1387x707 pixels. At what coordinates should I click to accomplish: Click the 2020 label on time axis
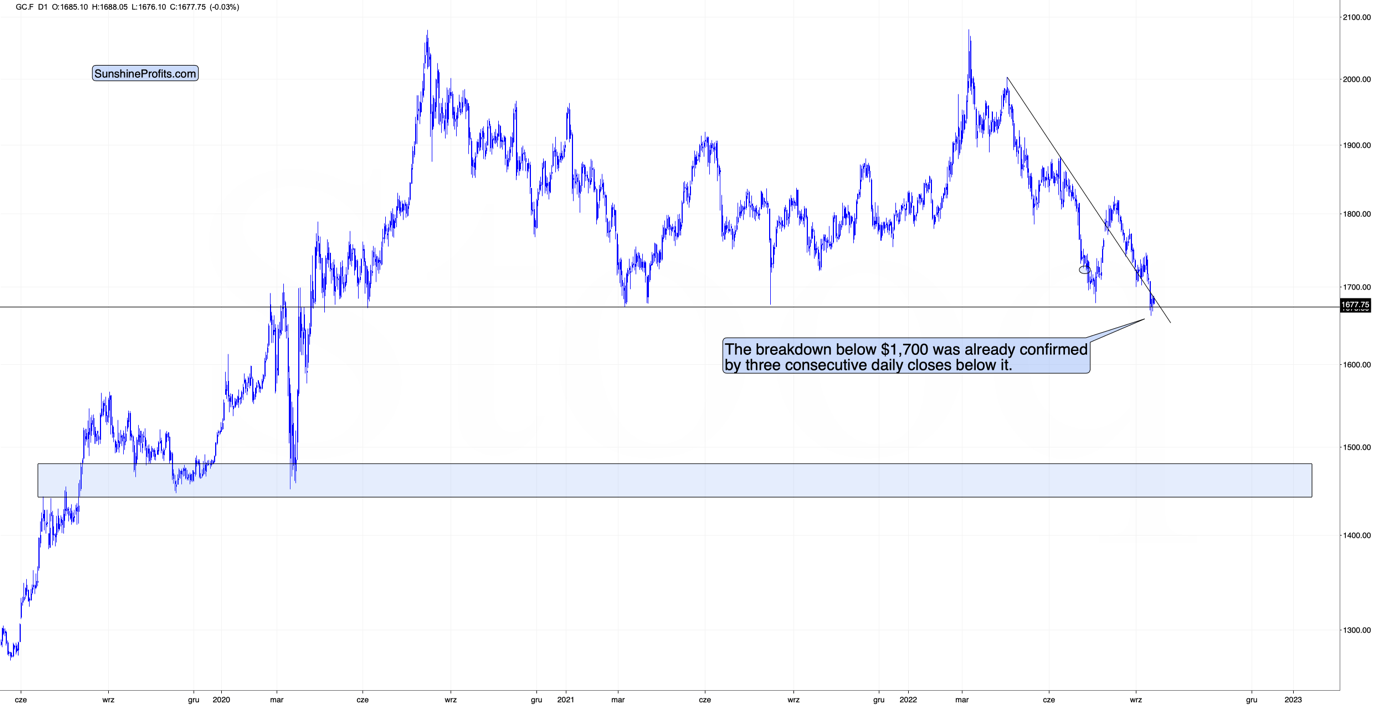click(222, 700)
